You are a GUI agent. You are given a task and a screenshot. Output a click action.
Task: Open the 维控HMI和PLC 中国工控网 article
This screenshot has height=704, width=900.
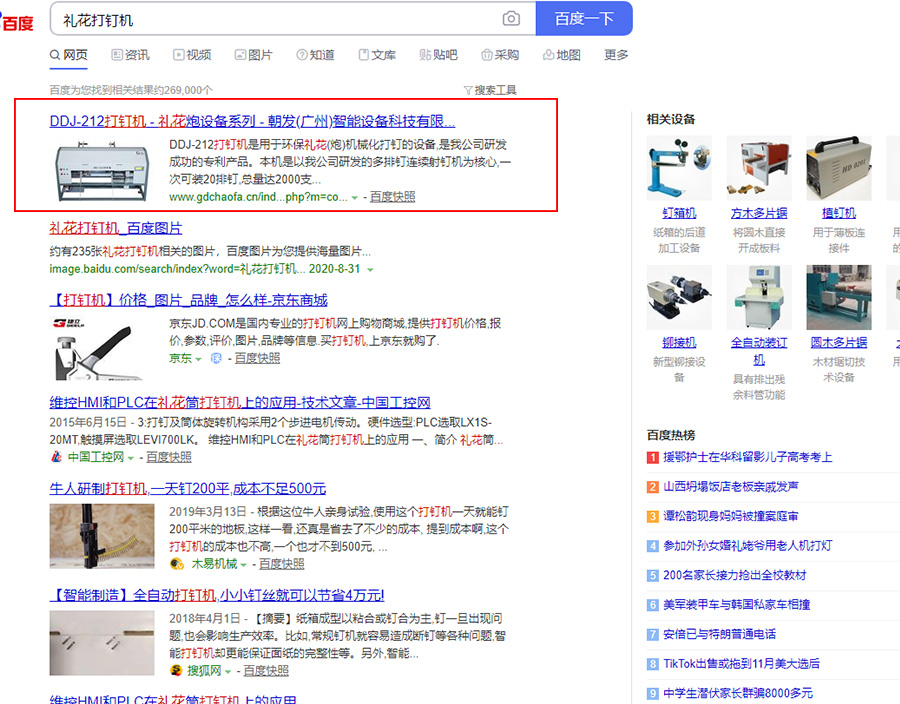tap(240, 402)
